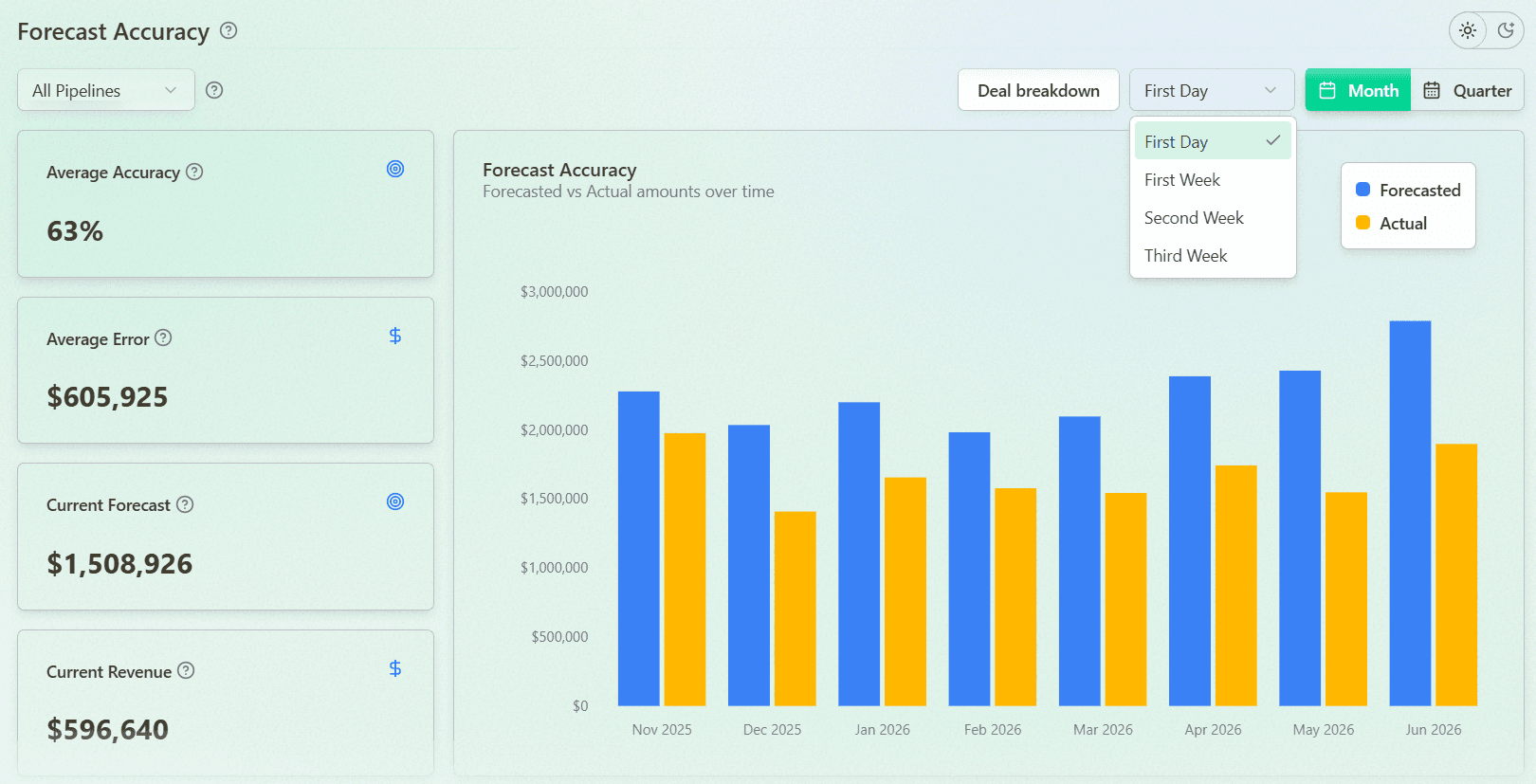The image size is (1536, 784).
Task: Choose First Day option in list
Action: (x=1213, y=141)
